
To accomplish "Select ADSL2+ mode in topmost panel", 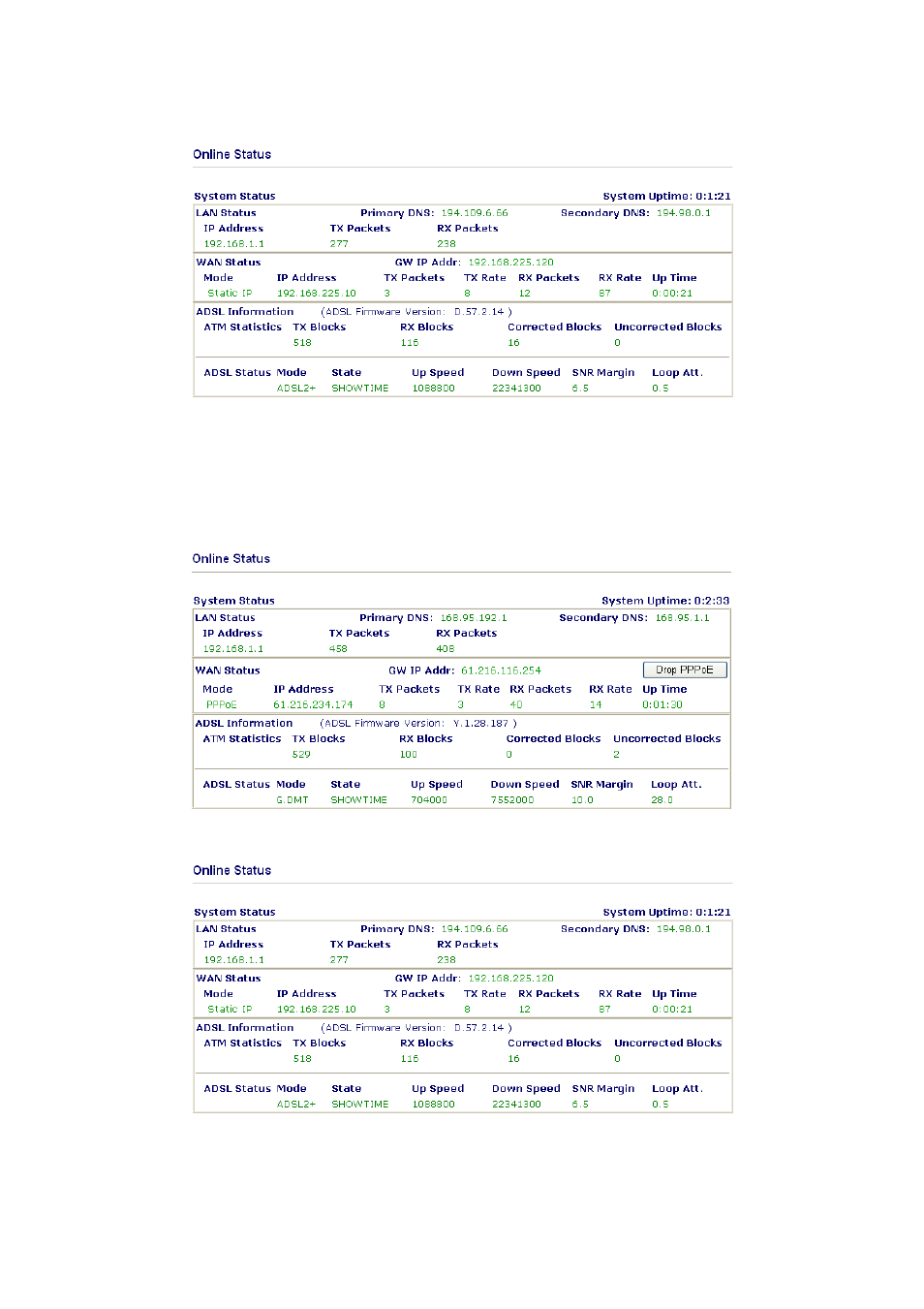I will coord(296,389).
